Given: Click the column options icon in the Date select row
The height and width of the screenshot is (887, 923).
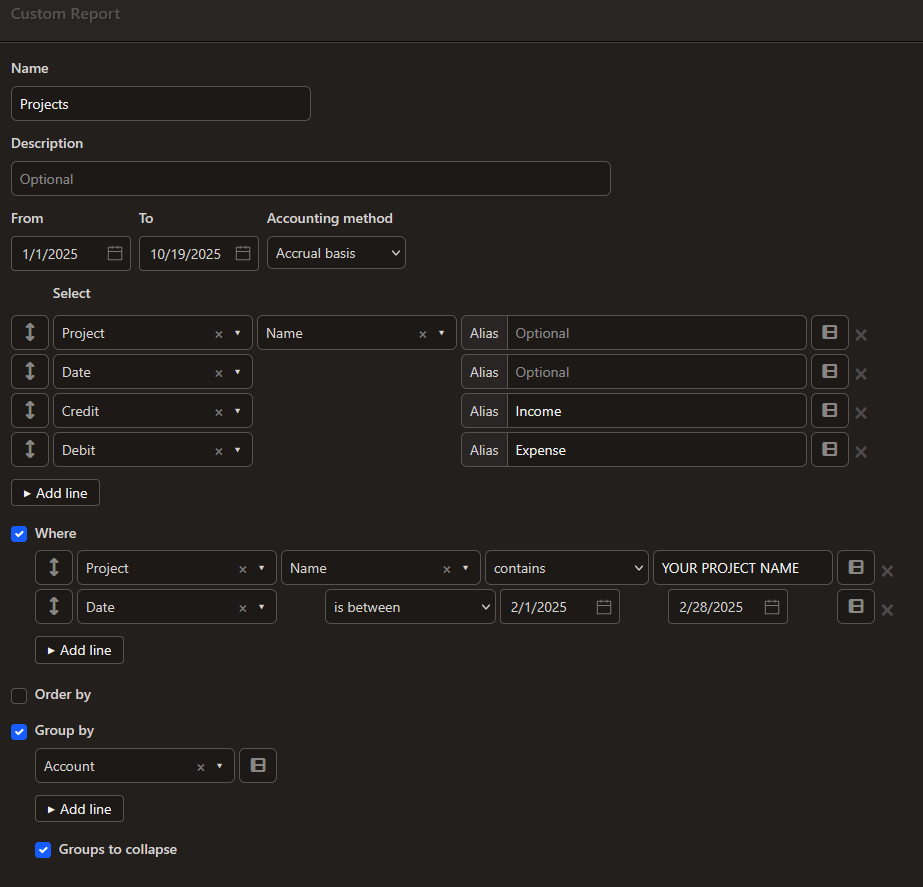Looking at the screenshot, I should tap(829, 371).
